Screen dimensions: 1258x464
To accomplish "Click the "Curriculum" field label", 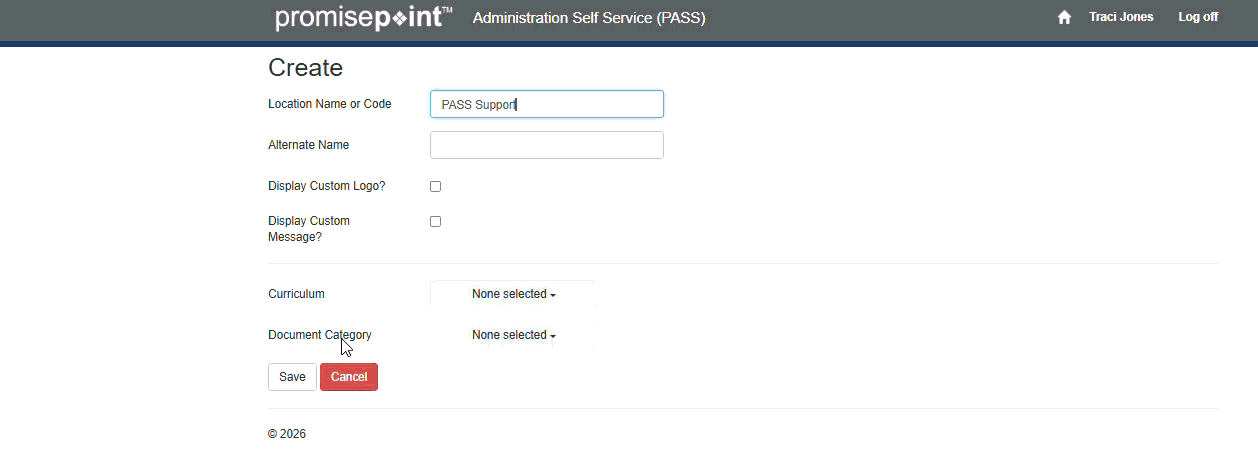I will click(296, 294).
